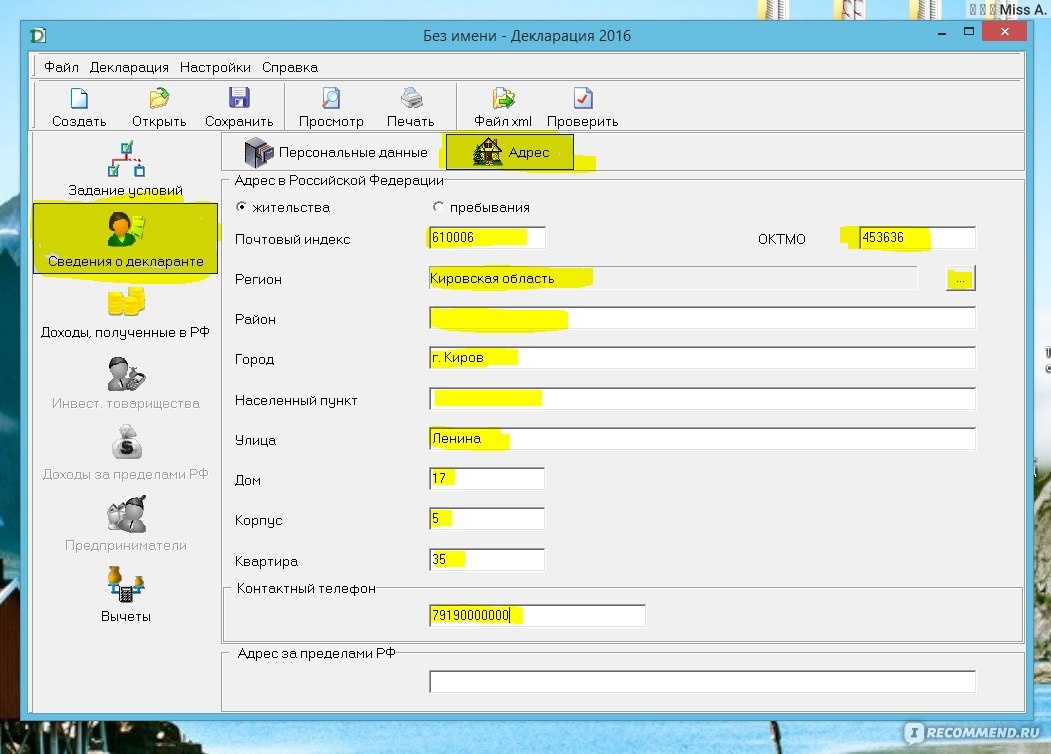Run the Проверить check icon

point(582,99)
